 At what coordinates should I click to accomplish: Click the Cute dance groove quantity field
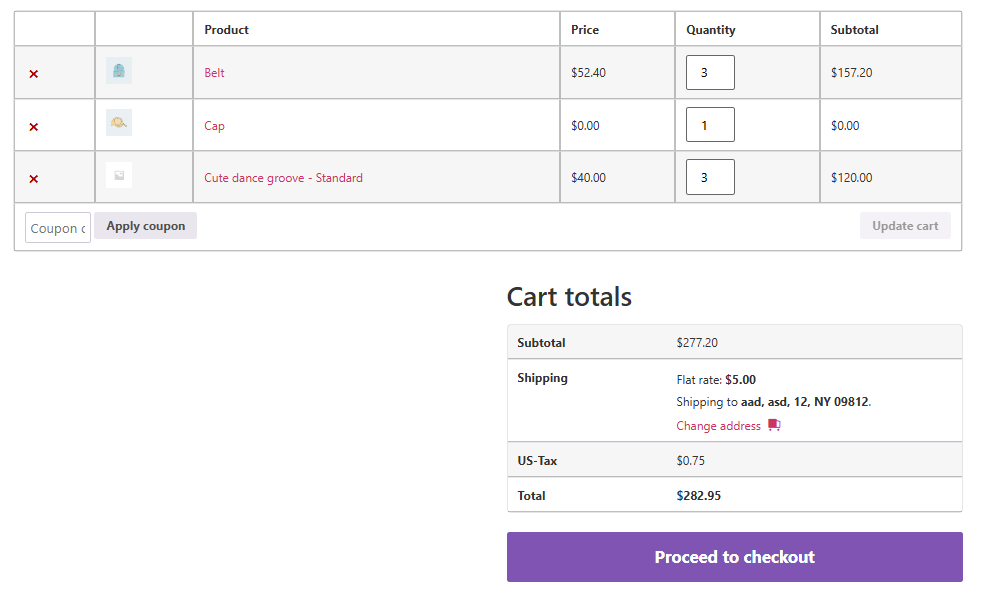point(710,177)
